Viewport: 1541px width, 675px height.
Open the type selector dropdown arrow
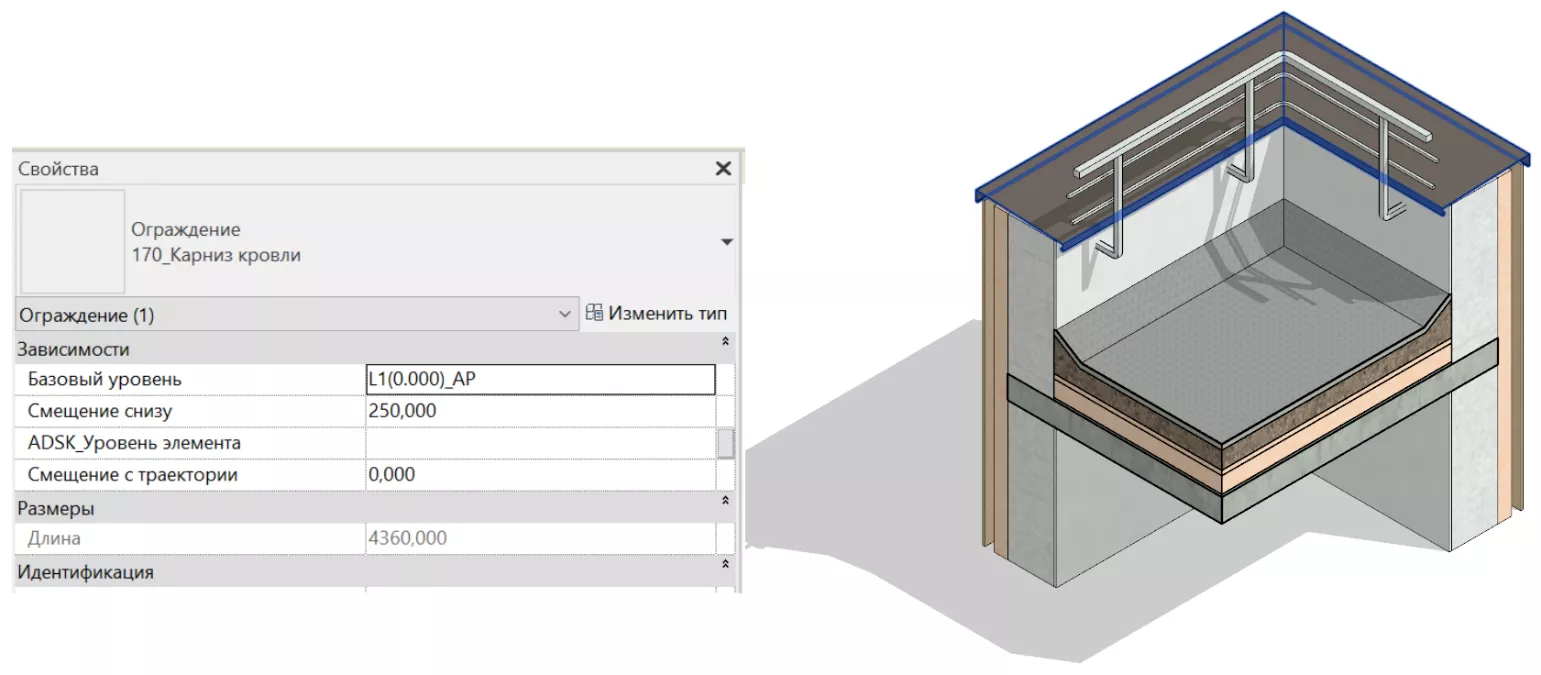pos(726,242)
